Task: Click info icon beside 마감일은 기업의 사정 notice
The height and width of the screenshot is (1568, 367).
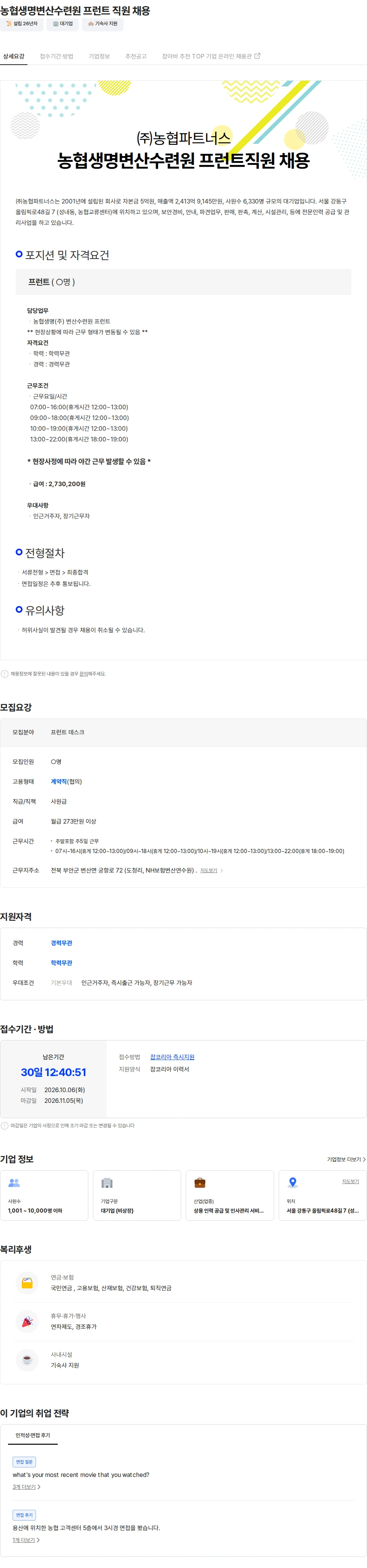Action: (x=5, y=1125)
